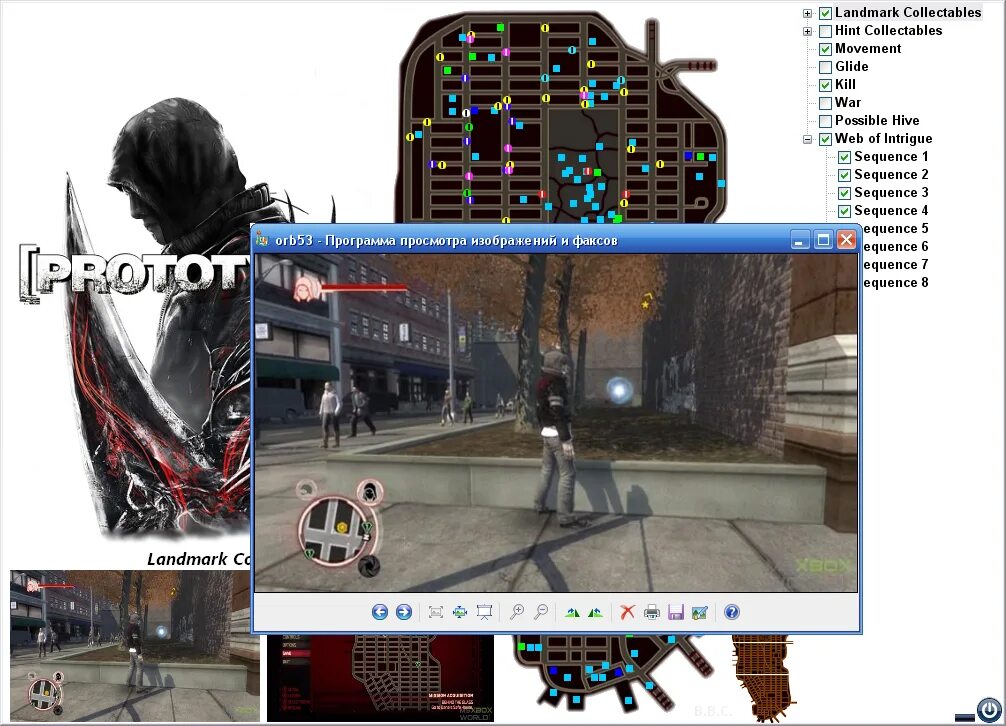Expand the Hint Collectables tree node
Viewport: 1006px width, 726px height.
click(x=808, y=31)
